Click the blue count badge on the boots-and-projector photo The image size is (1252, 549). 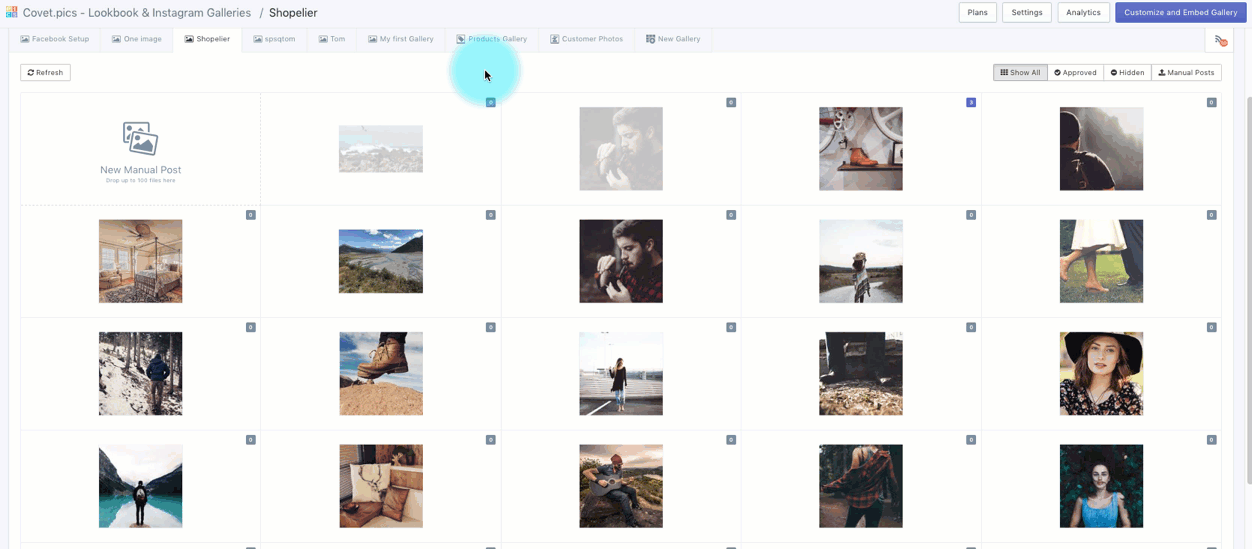[971, 102]
